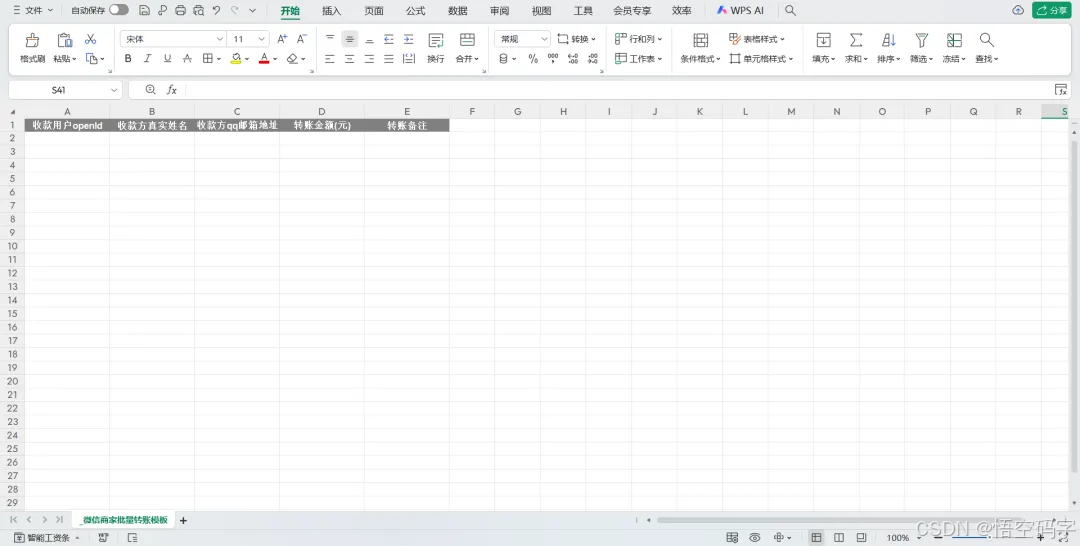Click the increase decimal places icon
Image resolution: width=1080 pixels, height=546 pixels.
pos(573,59)
